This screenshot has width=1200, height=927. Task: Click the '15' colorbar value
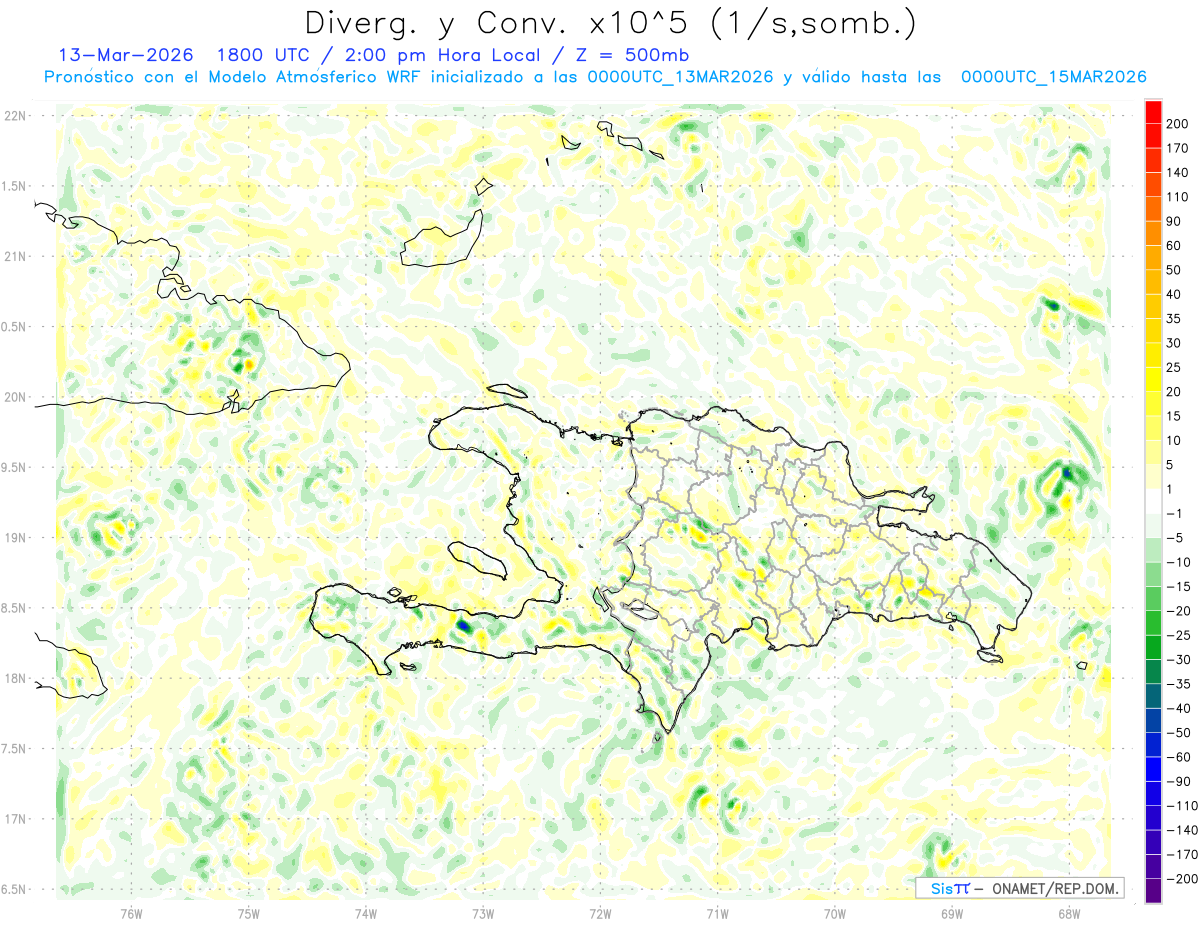coord(1175,416)
